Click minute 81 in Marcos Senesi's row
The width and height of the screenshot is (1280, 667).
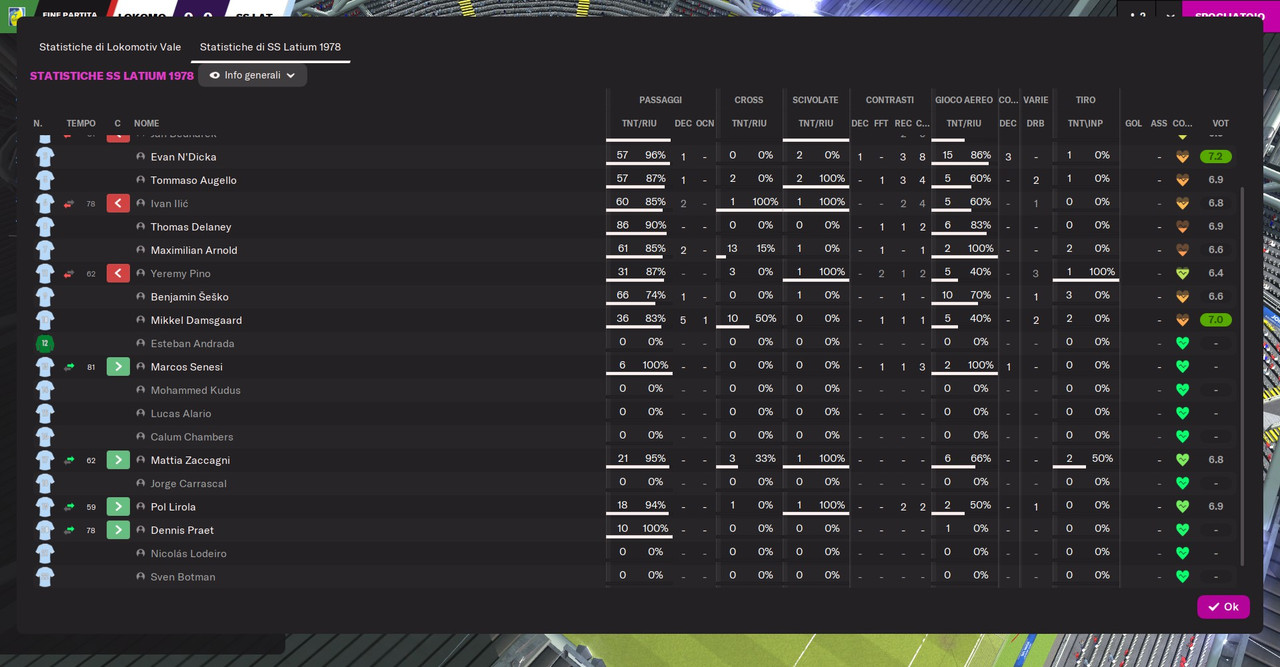coord(91,367)
